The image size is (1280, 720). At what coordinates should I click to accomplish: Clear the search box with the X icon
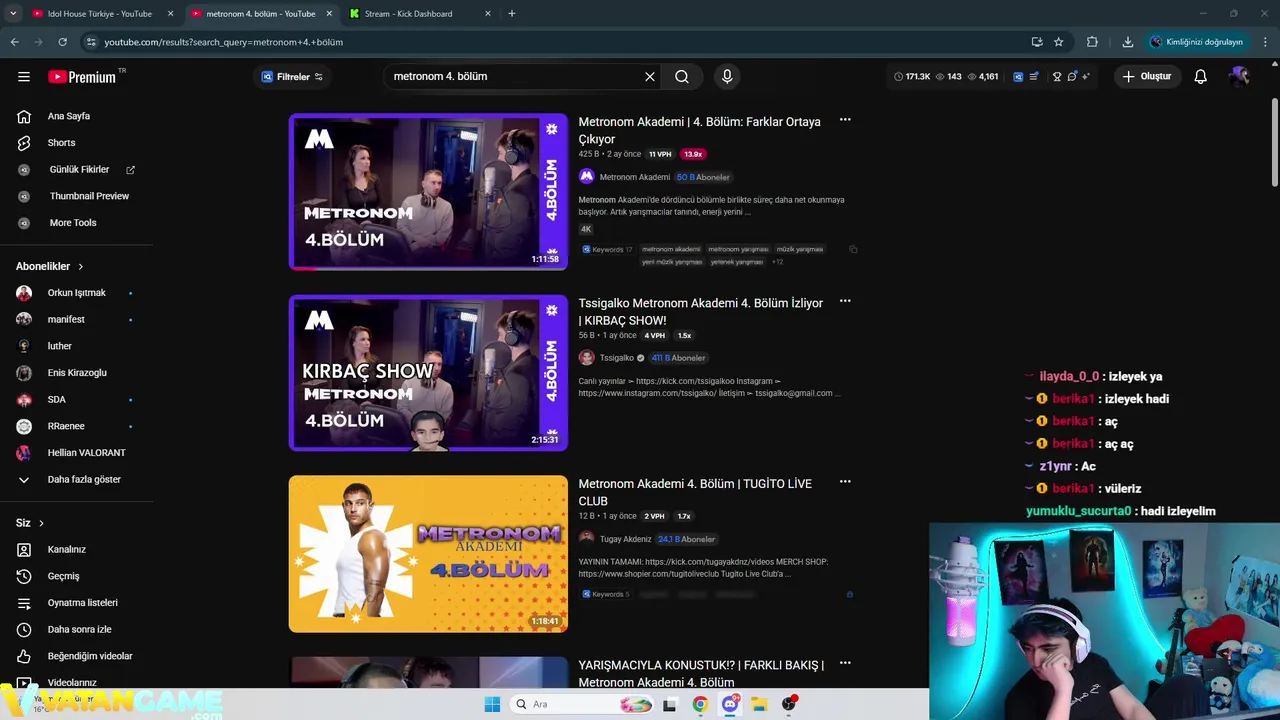pyautogui.click(x=650, y=77)
